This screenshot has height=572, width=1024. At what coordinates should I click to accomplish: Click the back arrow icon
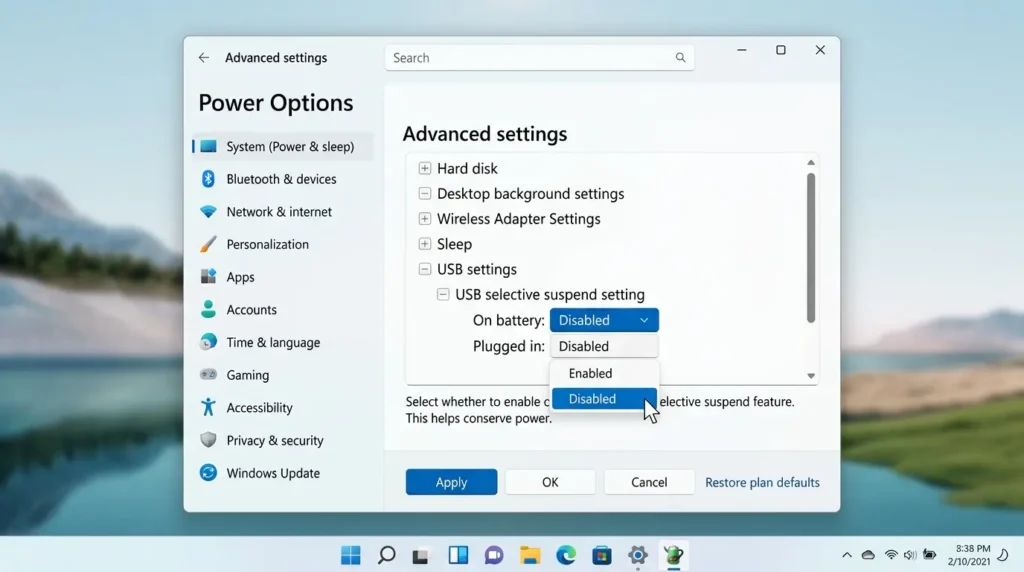click(x=204, y=57)
